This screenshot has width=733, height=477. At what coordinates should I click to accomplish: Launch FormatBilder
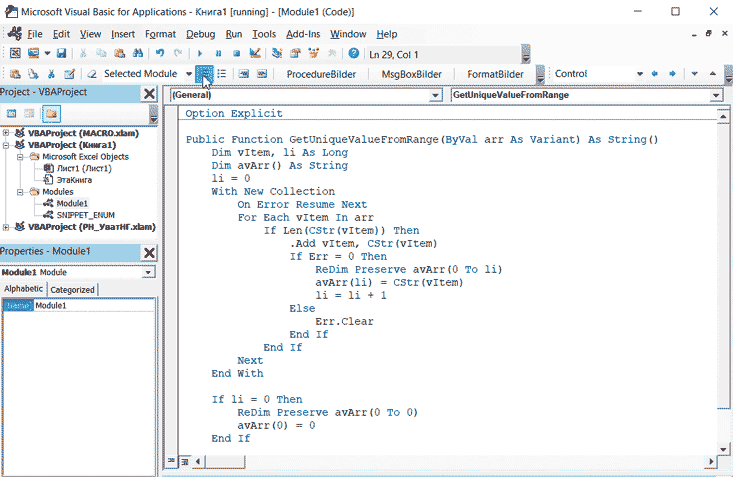(495, 74)
